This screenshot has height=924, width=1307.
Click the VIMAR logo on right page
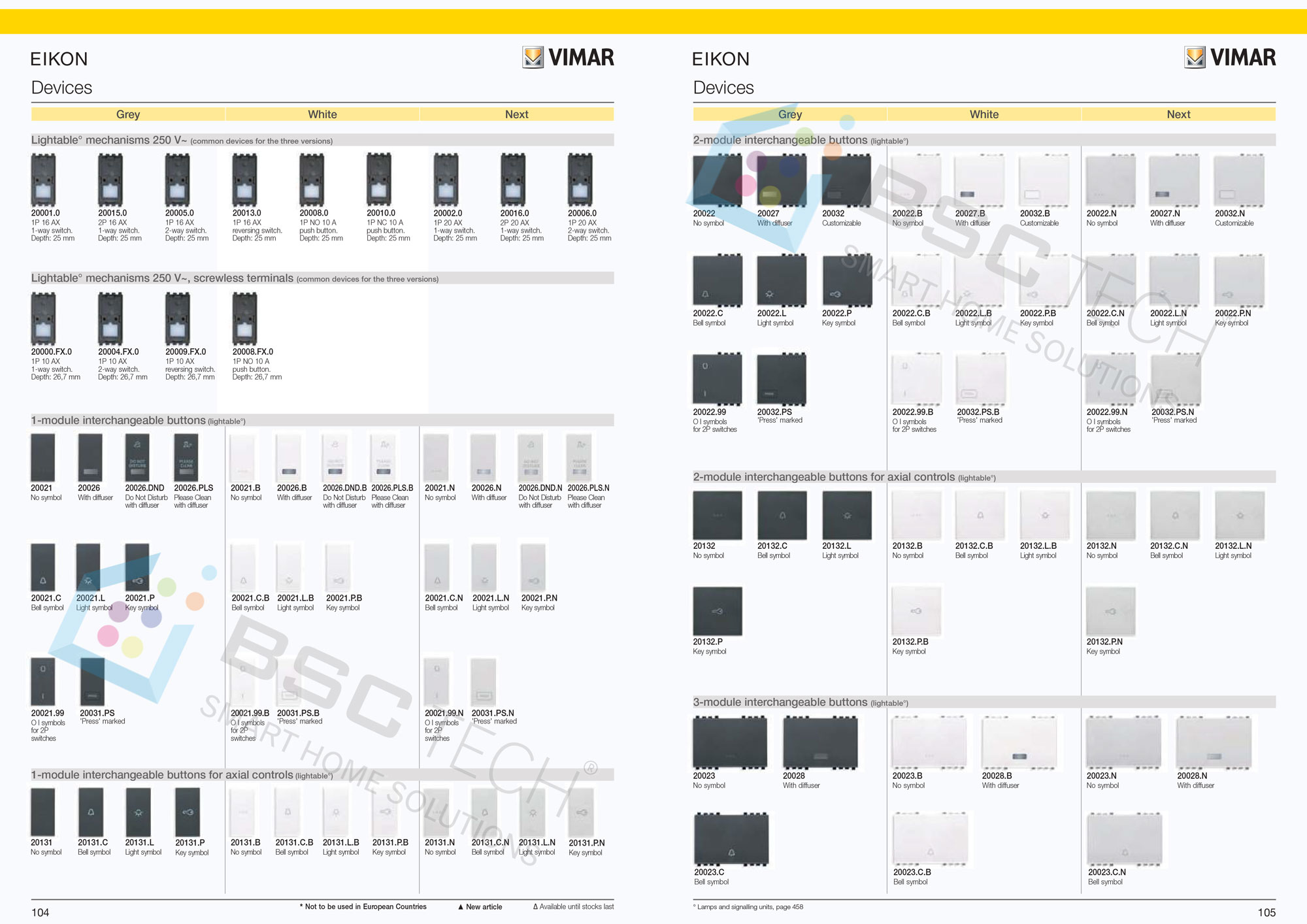click(1230, 58)
